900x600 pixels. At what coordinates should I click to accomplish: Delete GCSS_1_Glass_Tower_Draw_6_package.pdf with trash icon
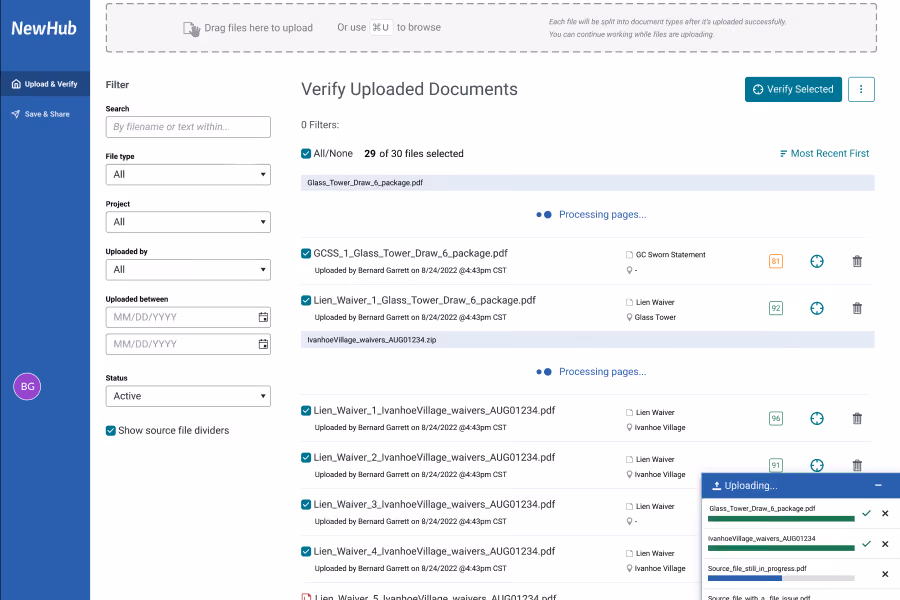(x=857, y=261)
